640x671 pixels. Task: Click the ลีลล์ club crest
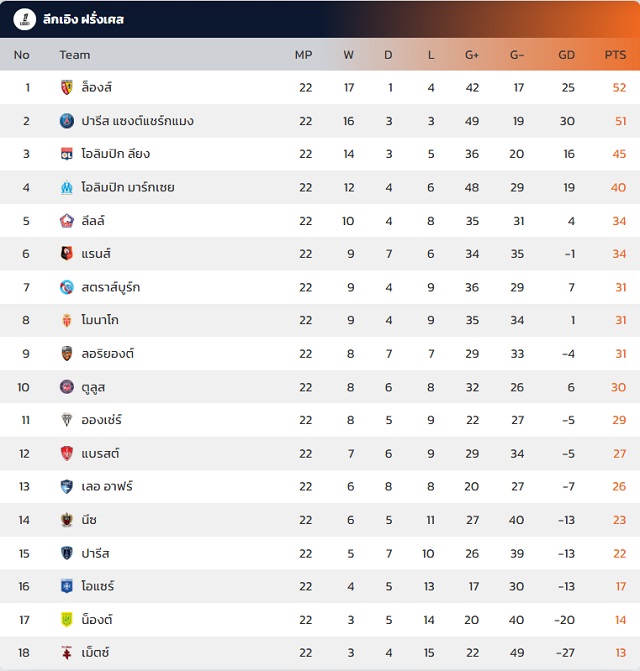click(x=67, y=221)
